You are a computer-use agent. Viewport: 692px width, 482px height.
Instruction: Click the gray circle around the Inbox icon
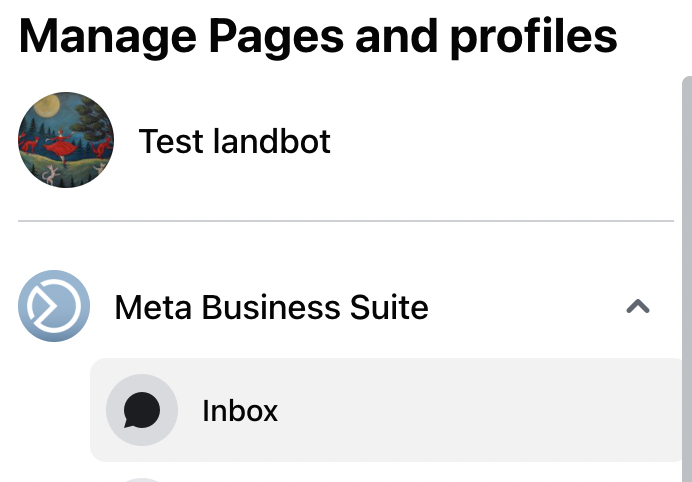(142, 410)
